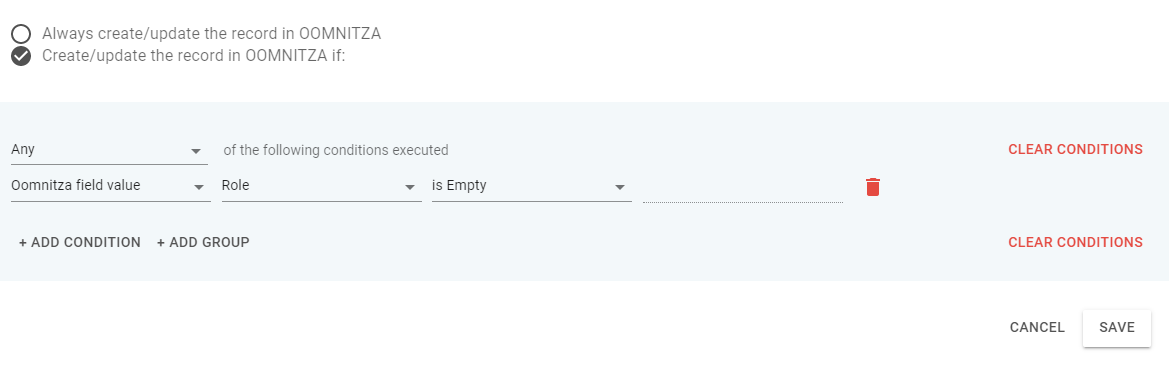Click the arrow beside Oomnitza field value
The image size is (1169, 366).
point(198,187)
